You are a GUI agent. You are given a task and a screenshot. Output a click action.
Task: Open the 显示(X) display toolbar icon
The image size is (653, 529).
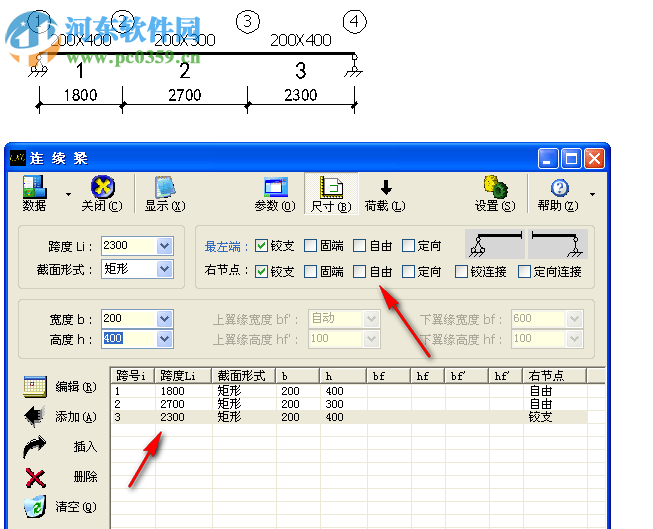165,193
